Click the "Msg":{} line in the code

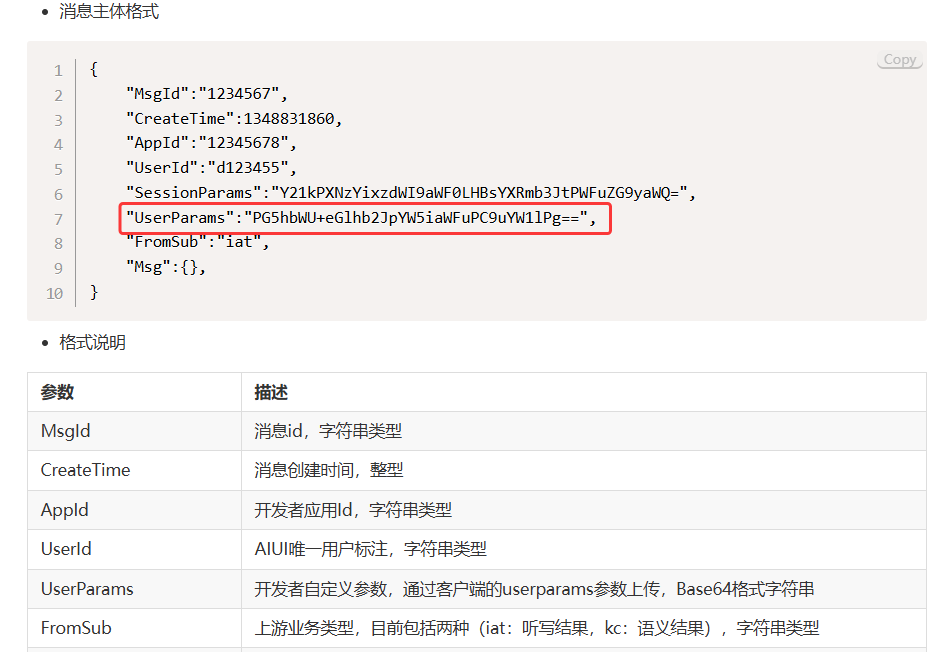(x=169, y=267)
